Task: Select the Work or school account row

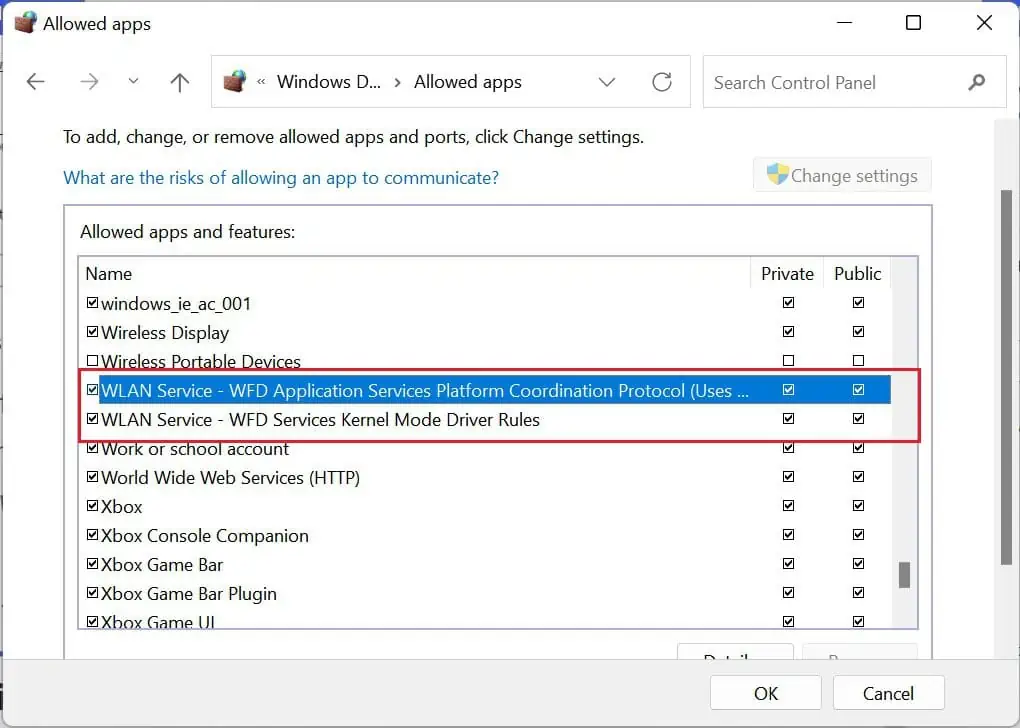Action: pyautogui.click(x=485, y=448)
